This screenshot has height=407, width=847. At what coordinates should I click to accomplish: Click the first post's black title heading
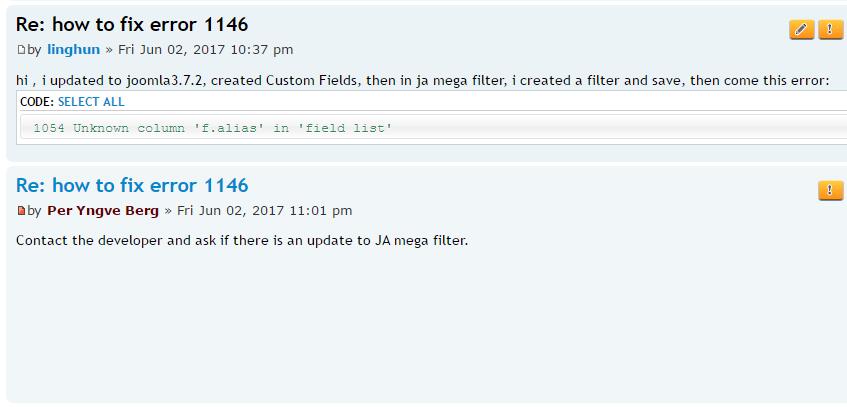(x=132, y=24)
